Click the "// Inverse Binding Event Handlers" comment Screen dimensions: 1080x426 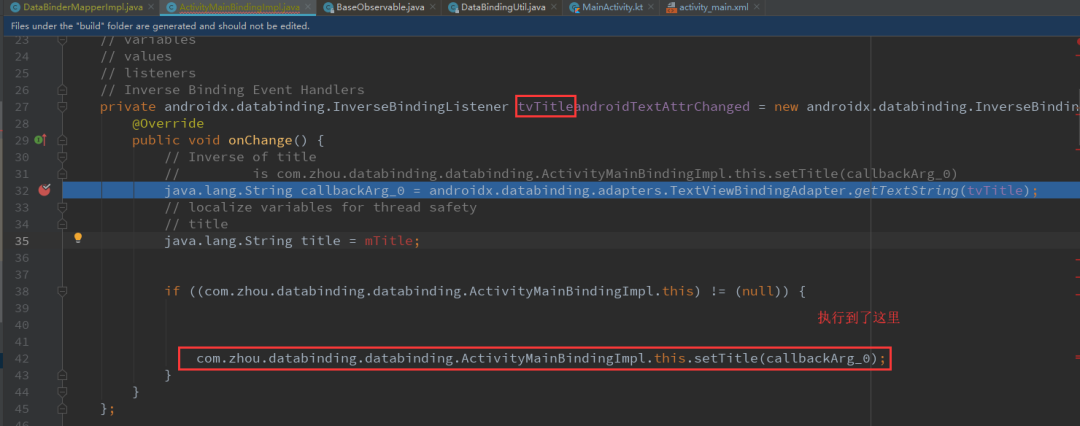click(x=232, y=90)
